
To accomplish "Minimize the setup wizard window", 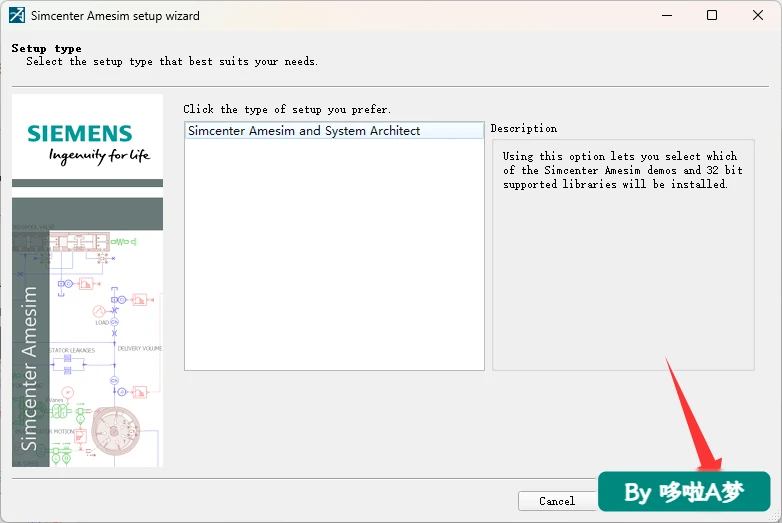I will (x=667, y=15).
